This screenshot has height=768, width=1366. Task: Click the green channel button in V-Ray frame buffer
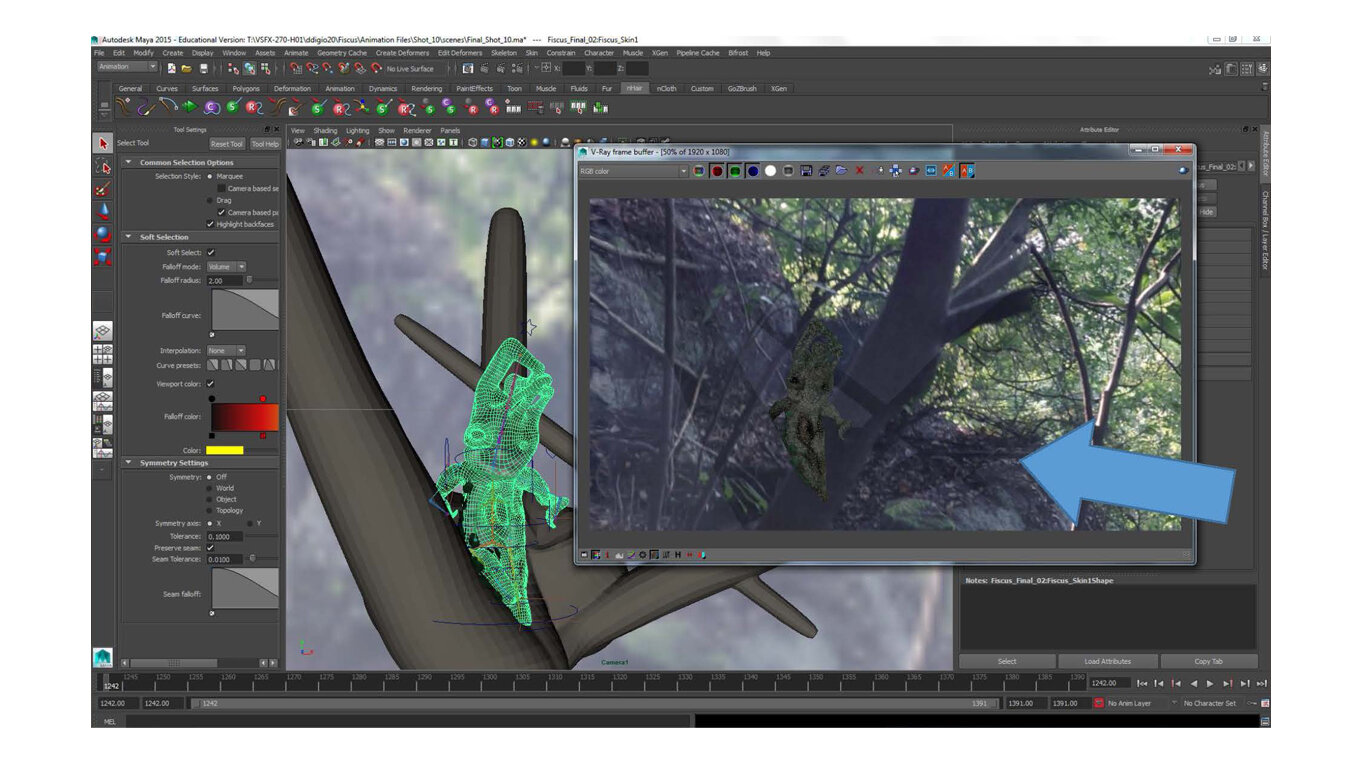point(735,171)
